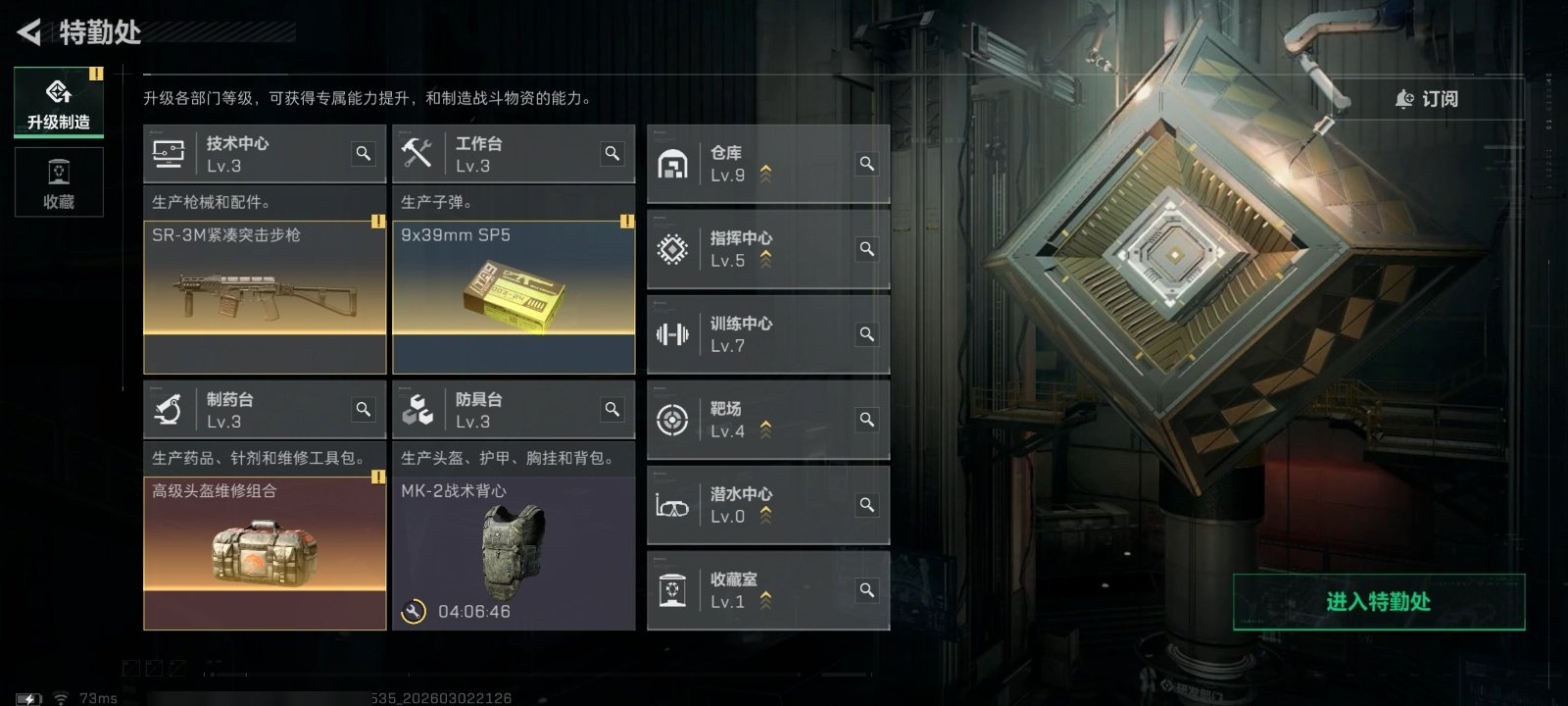The image size is (1568, 706).
Task: Select the SR-3M紧凑突击步枪 production card
Action: (x=265, y=296)
